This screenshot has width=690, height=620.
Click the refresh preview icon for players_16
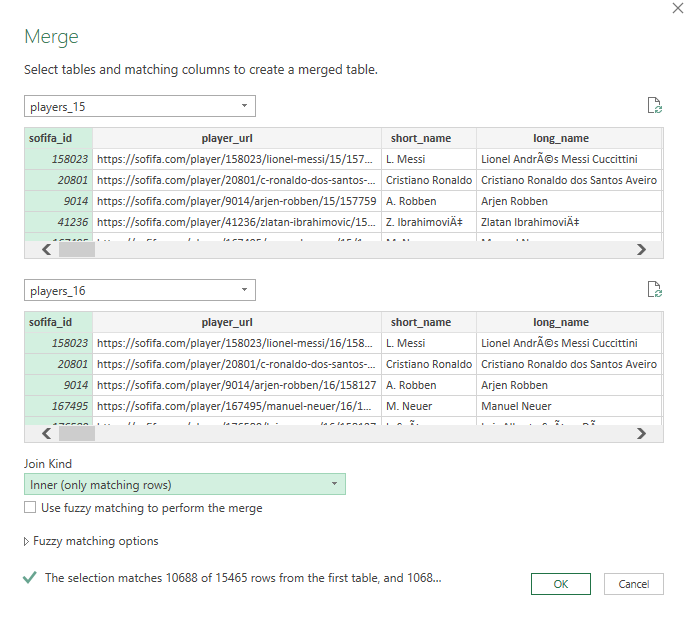click(x=655, y=290)
